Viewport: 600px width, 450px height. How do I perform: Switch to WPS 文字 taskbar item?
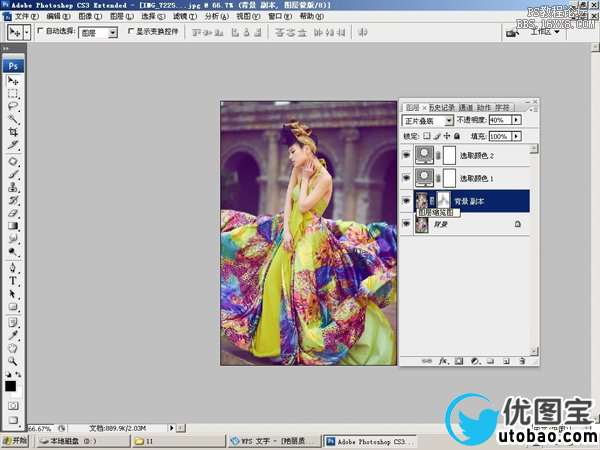point(273,441)
